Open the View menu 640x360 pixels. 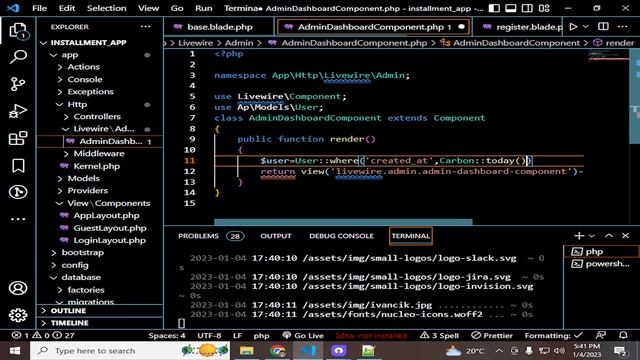click(x=148, y=8)
